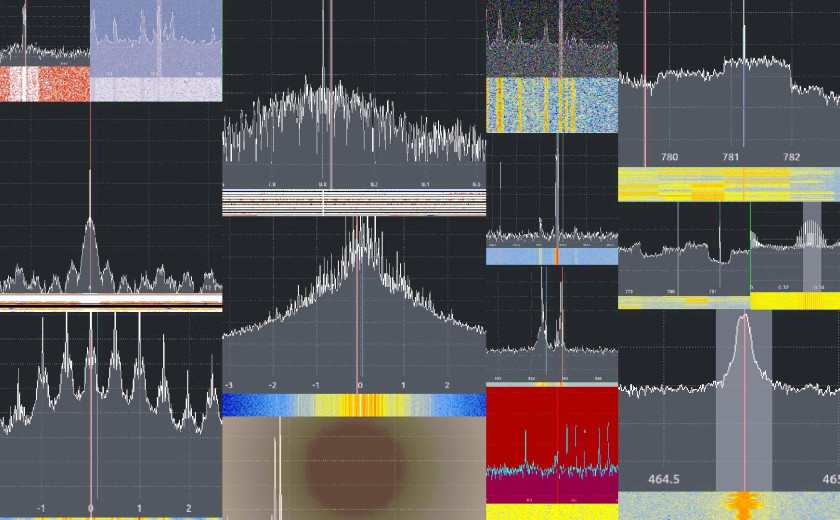Click the -3 axis label on the center spectrum
Viewport: 840px width, 520px height.
[228, 385]
